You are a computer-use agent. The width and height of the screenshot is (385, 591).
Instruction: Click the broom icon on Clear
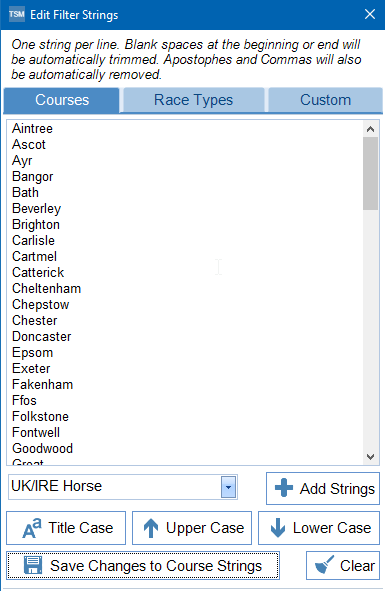coord(324,565)
